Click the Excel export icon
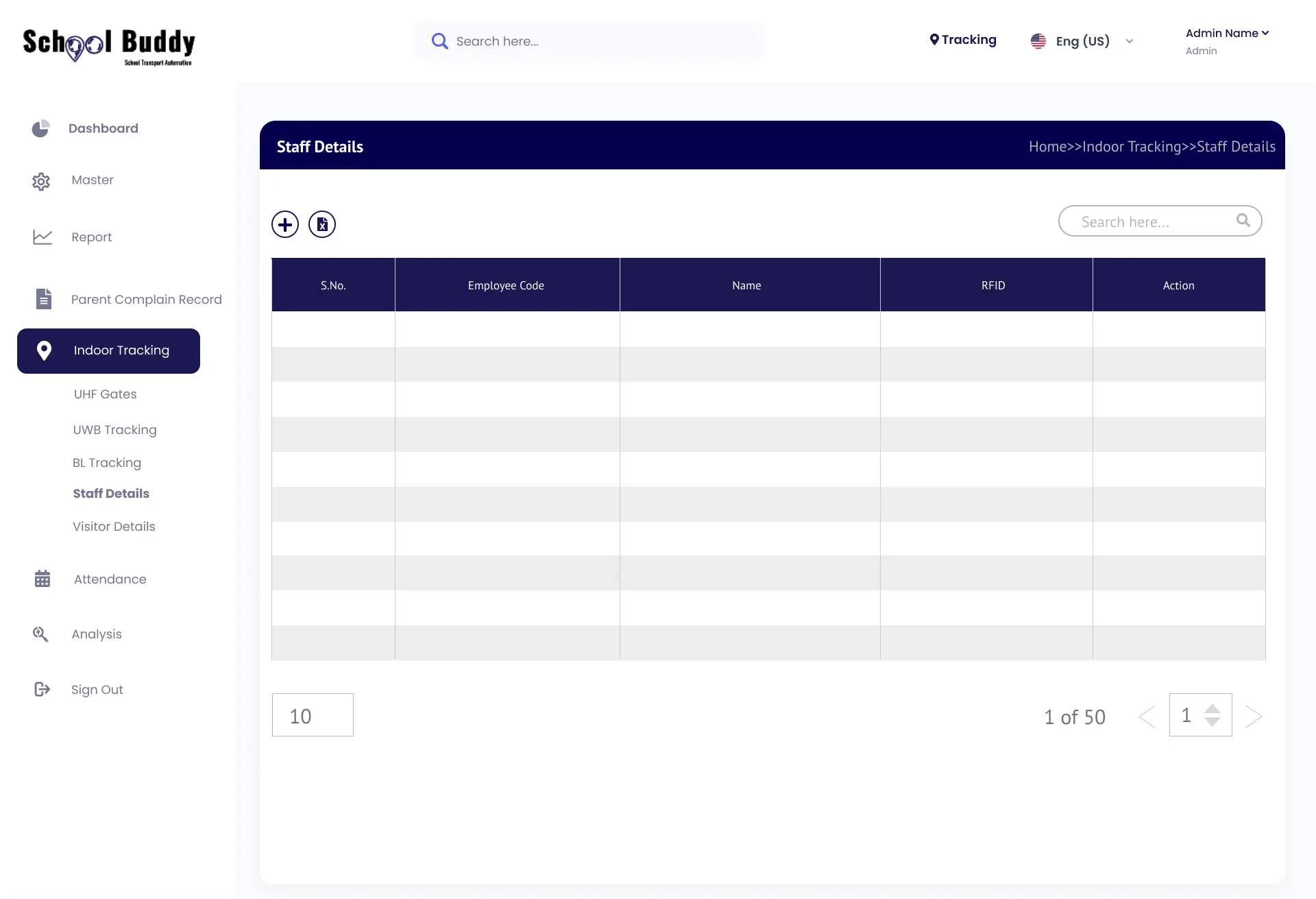Viewport: 1316px width, 899px height. pos(322,224)
